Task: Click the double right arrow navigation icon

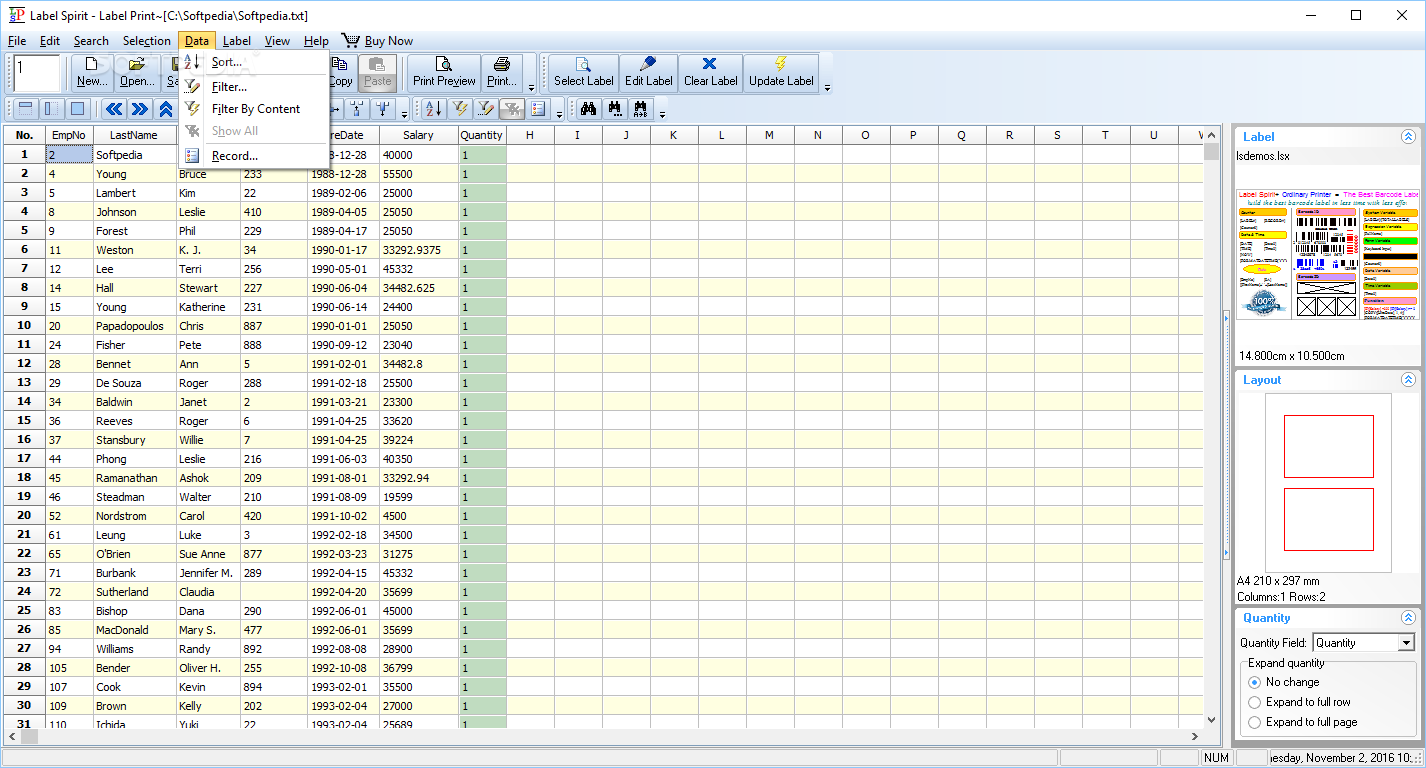Action: (x=140, y=109)
